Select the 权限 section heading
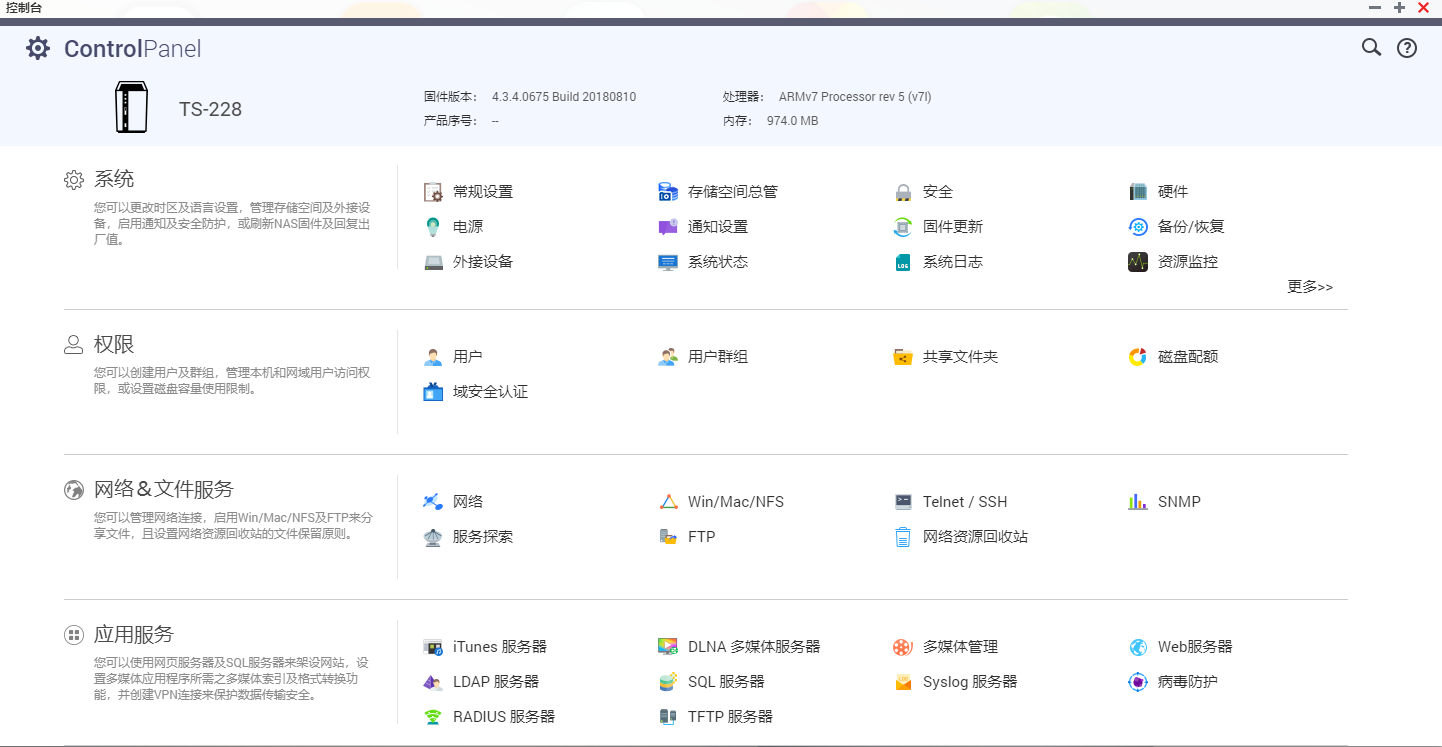Image resolution: width=1442 pixels, height=747 pixels. point(114,344)
